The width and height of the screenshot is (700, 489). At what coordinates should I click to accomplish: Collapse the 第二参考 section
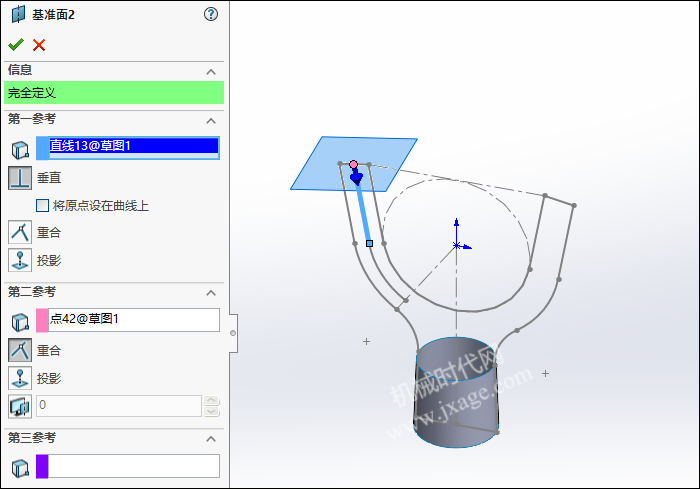pos(211,293)
